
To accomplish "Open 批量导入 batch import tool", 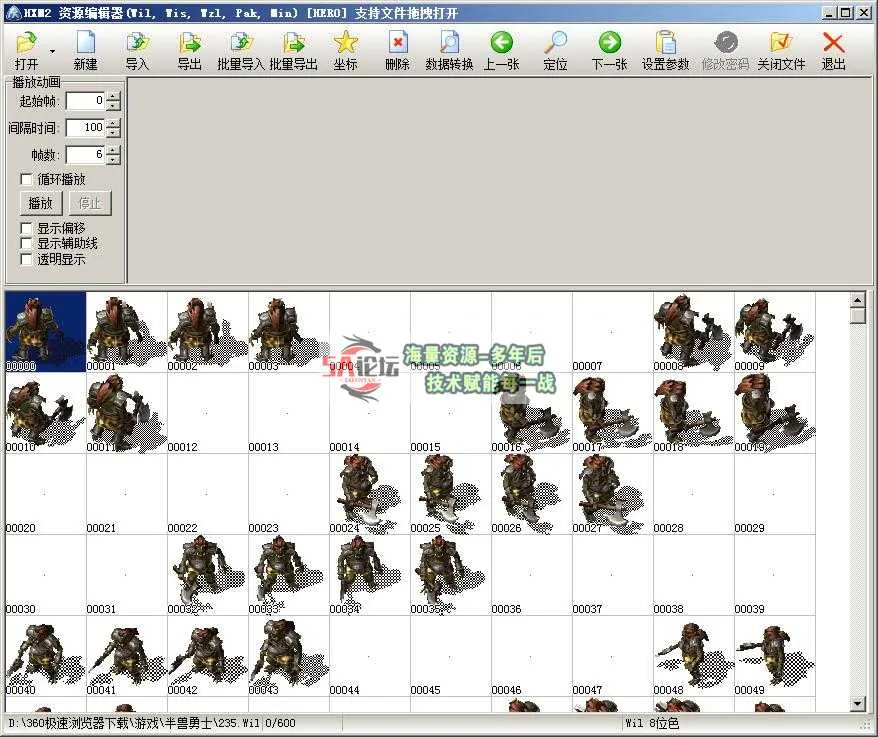I will (x=241, y=43).
